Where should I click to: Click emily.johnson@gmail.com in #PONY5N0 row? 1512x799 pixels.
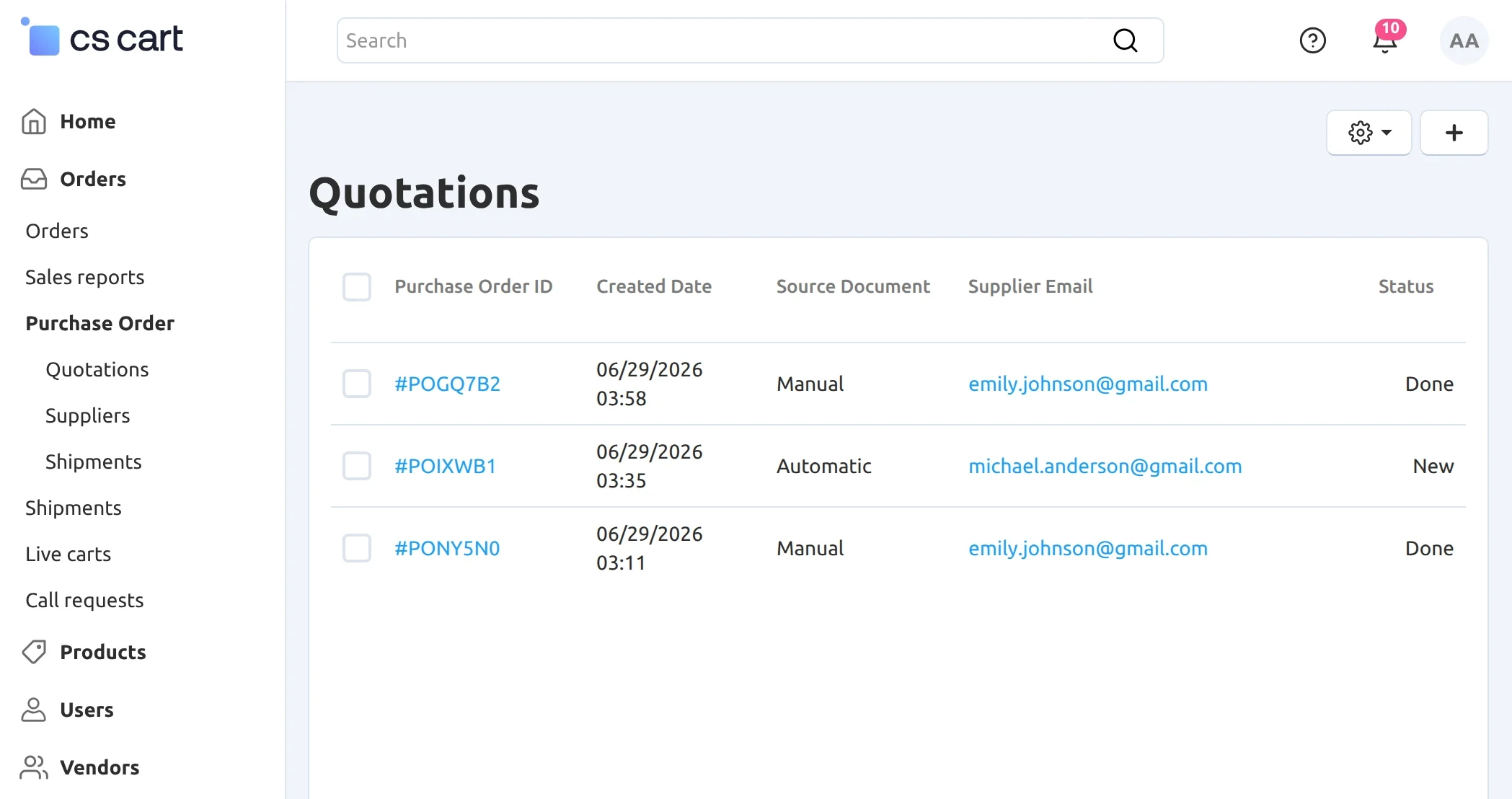point(1088,548)
